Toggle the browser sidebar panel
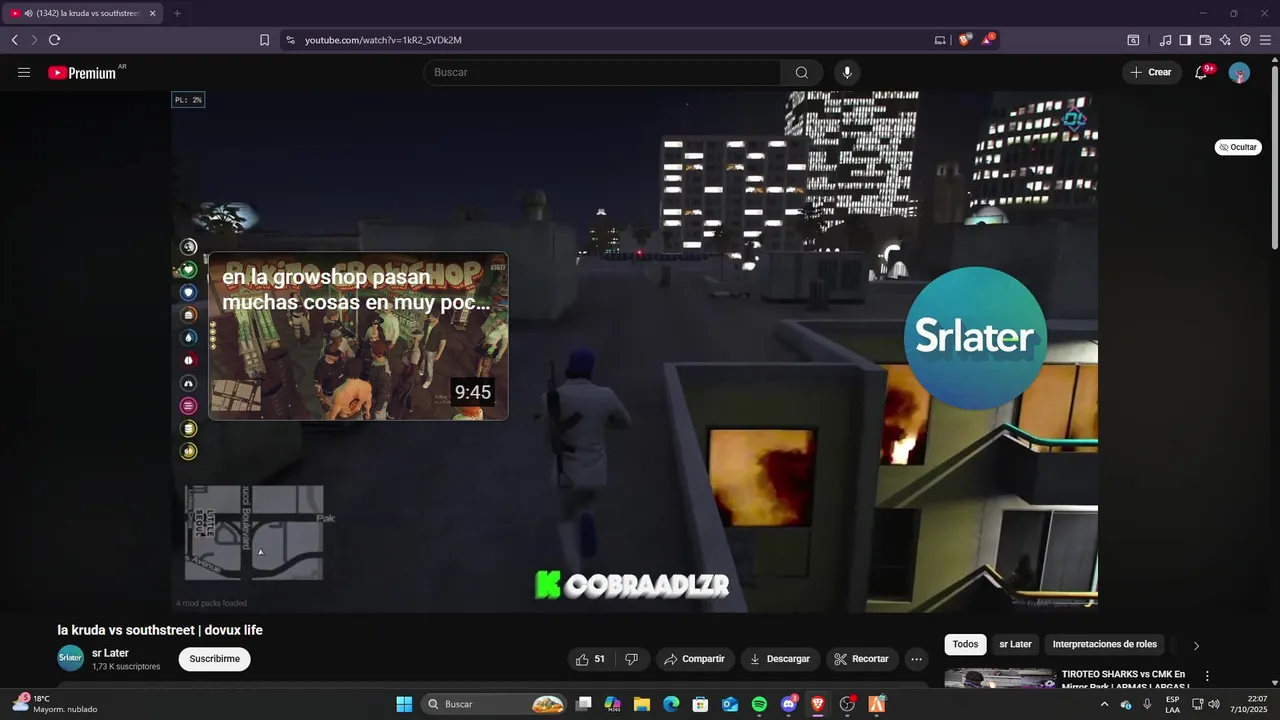The height and width of the screenshot is (720, 1280). [1185, 40]
